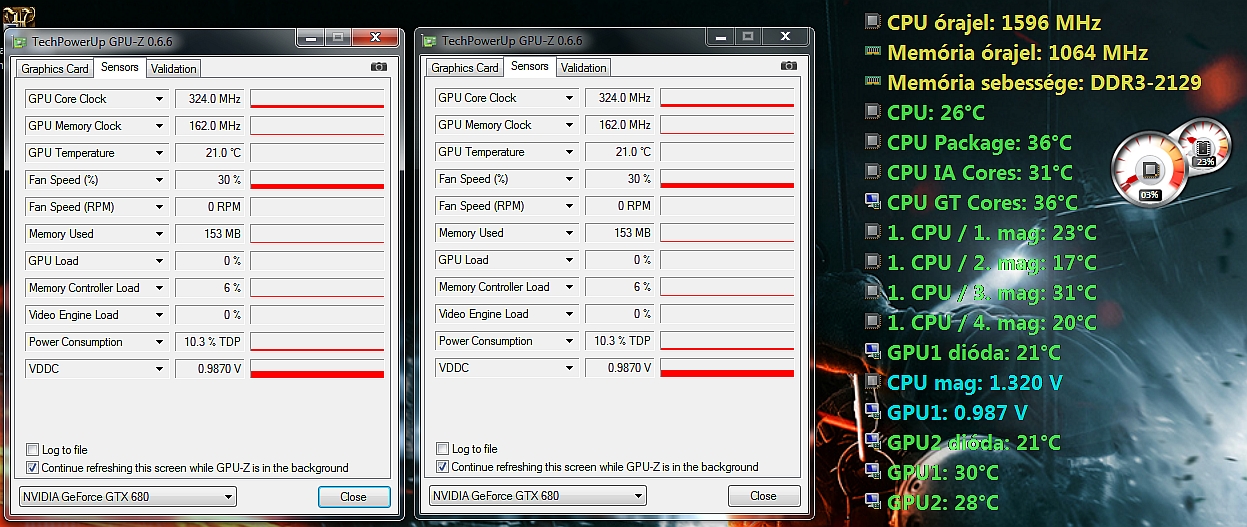Click the icon beside 1. CPU / 4. mag

[x=872, y=322]
